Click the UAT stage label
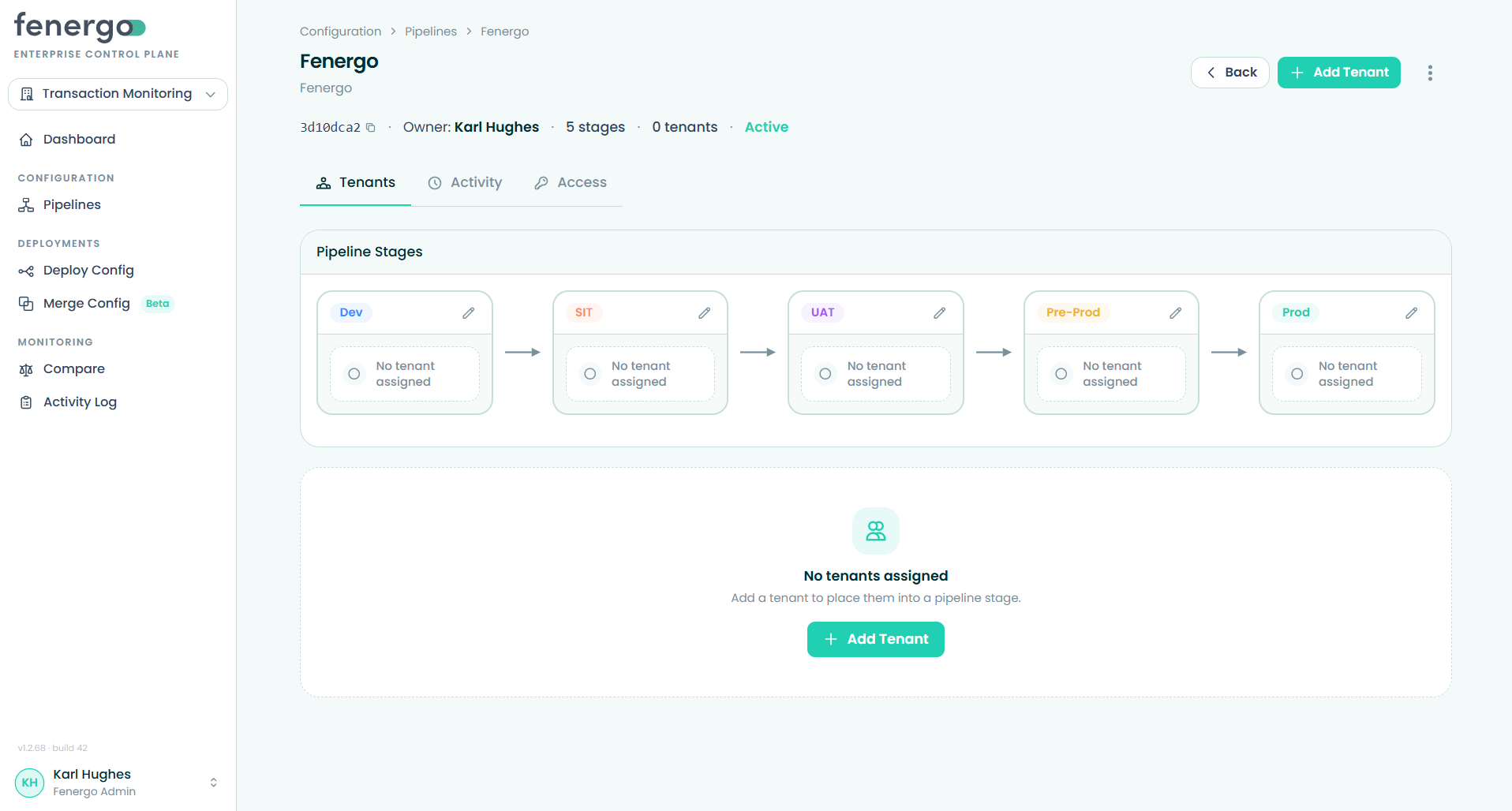Image resolution: width=1512 pixels, height=811 pixels. pos(822,312)
